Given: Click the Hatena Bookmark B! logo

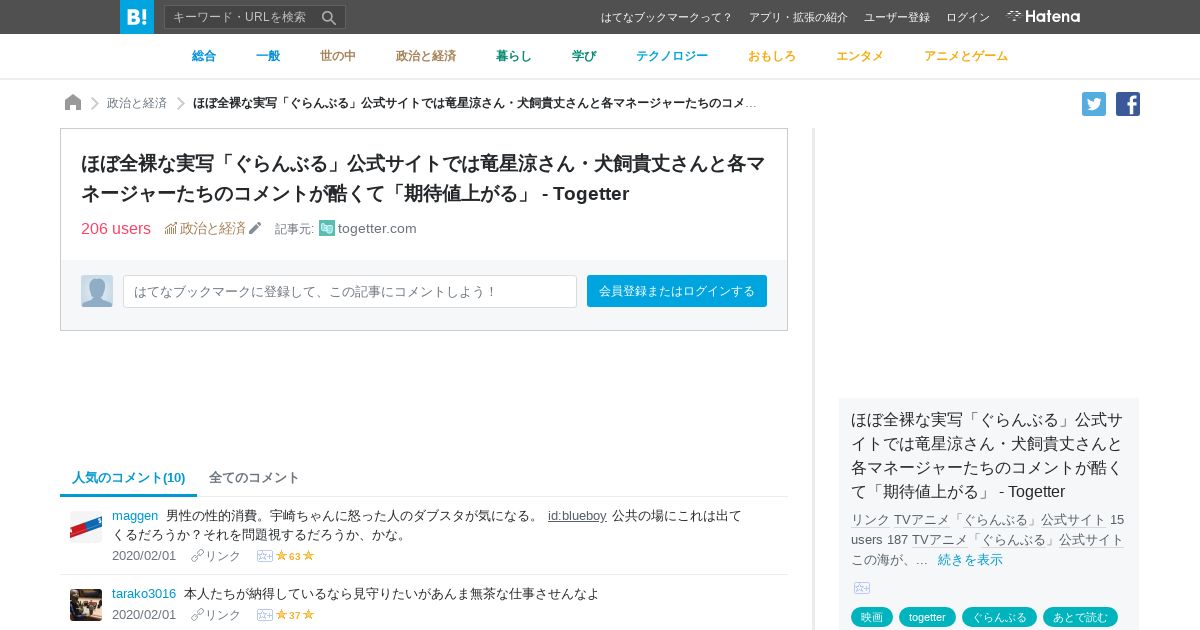Looking at the screenshot, I should tap(137, 17).
